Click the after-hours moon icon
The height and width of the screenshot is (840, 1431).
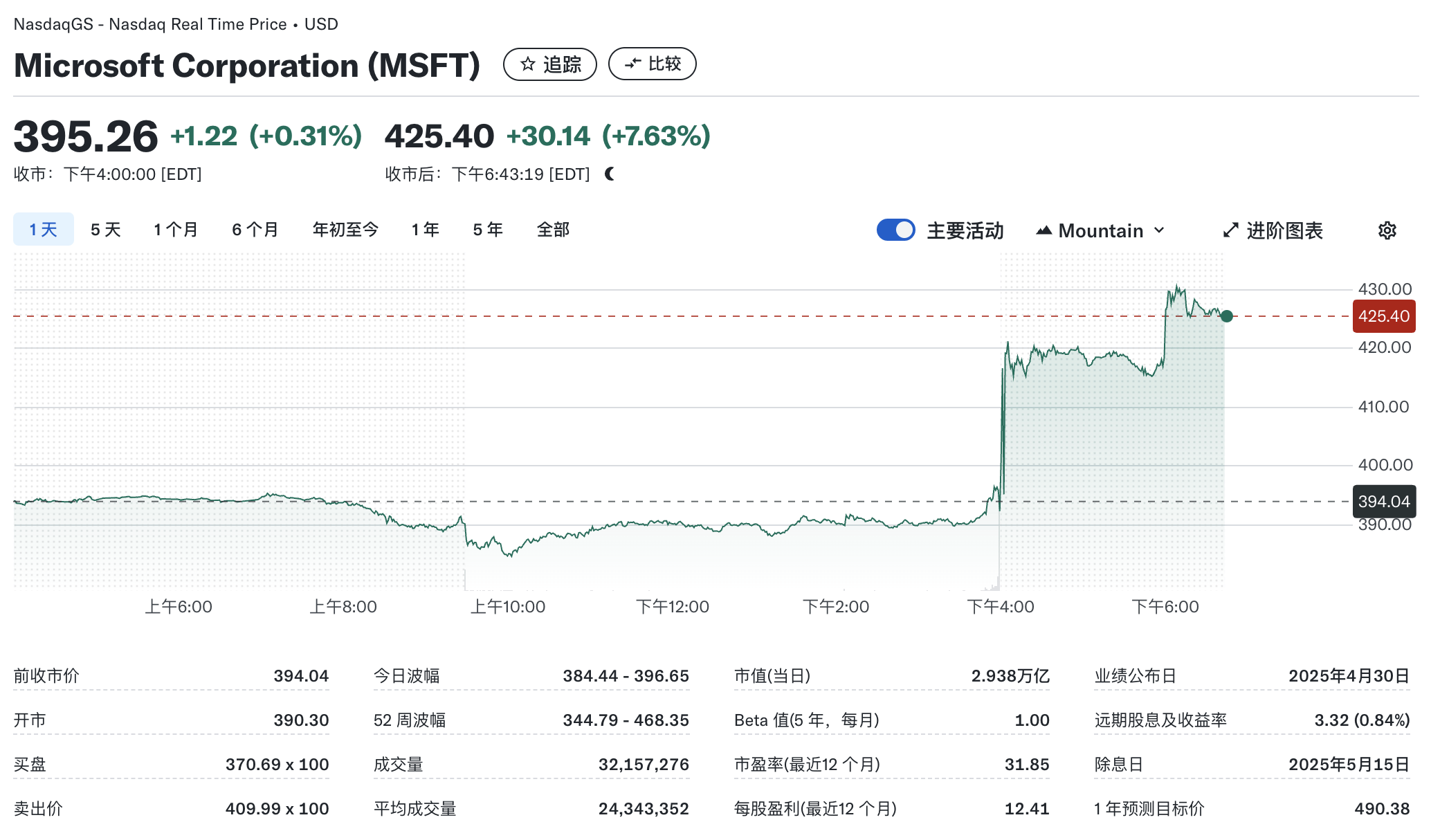coord(610,174)
